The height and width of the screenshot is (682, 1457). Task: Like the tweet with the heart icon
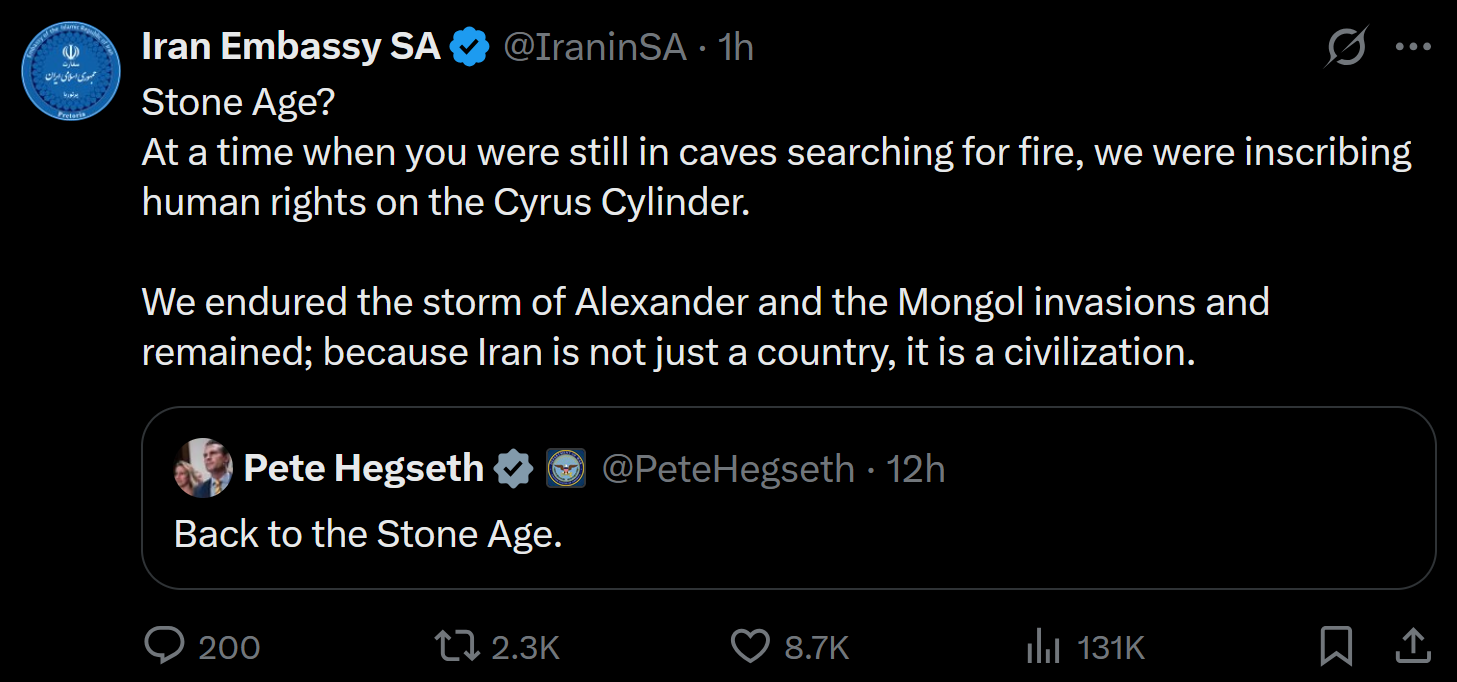(750, 646)
